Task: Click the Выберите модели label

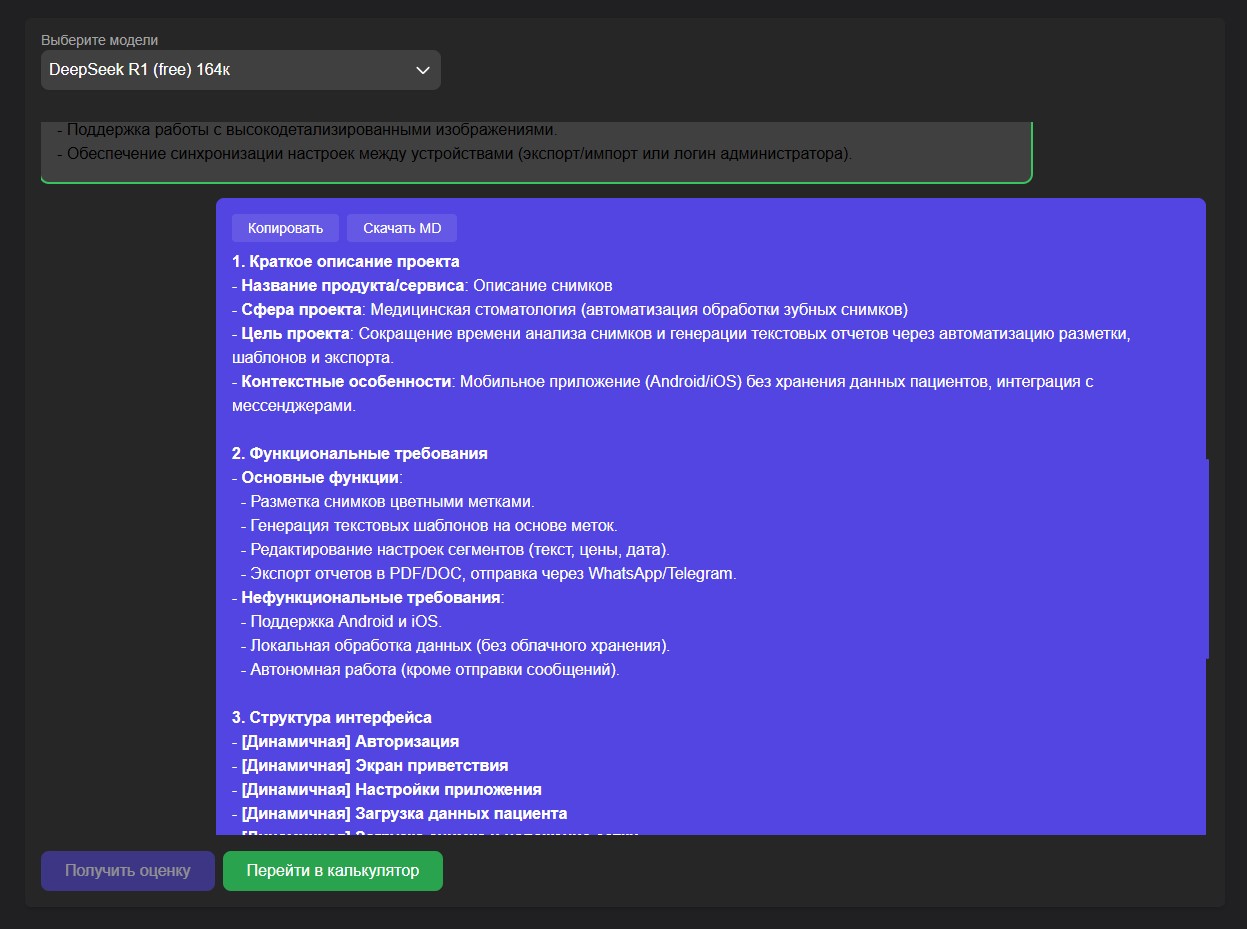Action: 99,40
